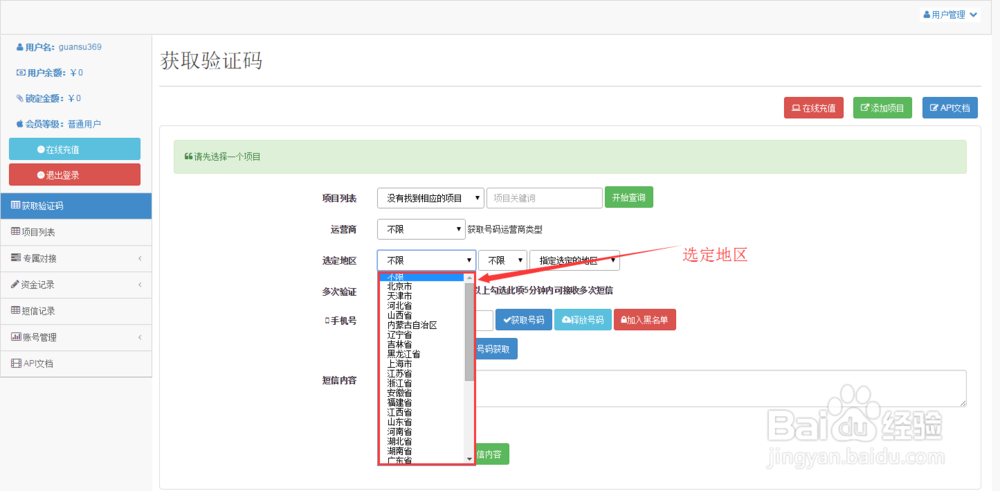
Task: Click the province 选定地区 dropdown
Action: coord(427,260)
